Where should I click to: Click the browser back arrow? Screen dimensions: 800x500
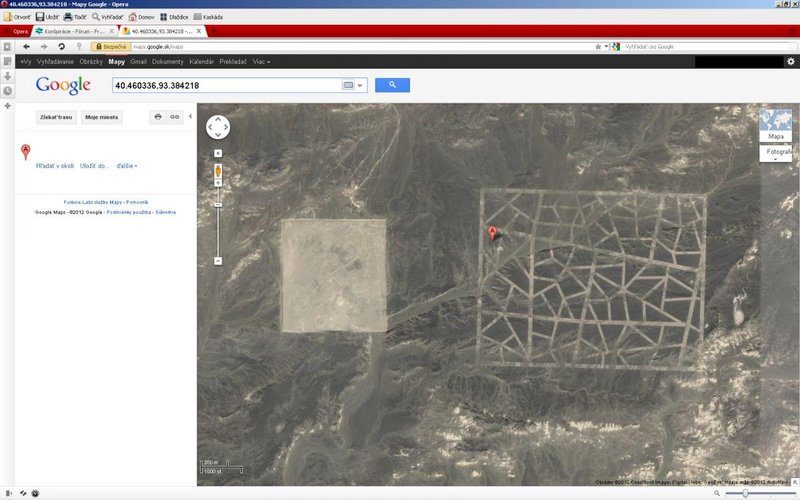[x=29, y=46]
